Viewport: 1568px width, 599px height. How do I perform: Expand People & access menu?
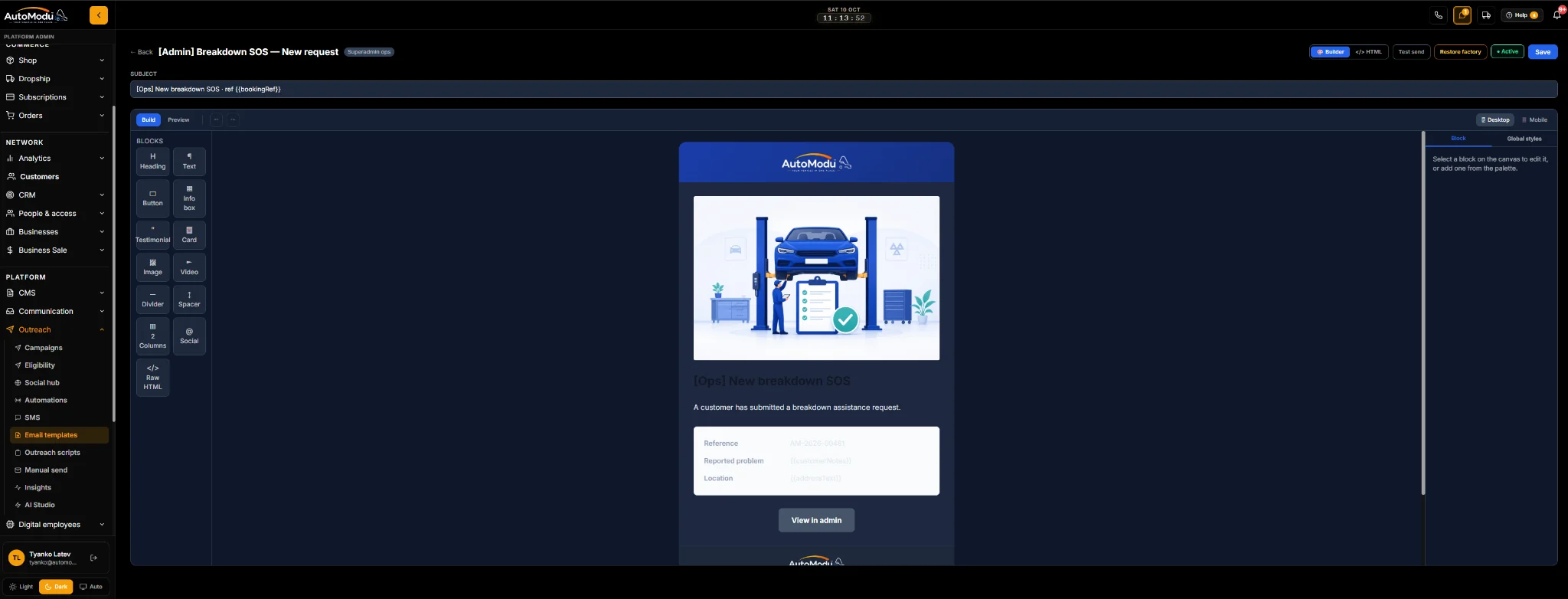tap(55, 214)
